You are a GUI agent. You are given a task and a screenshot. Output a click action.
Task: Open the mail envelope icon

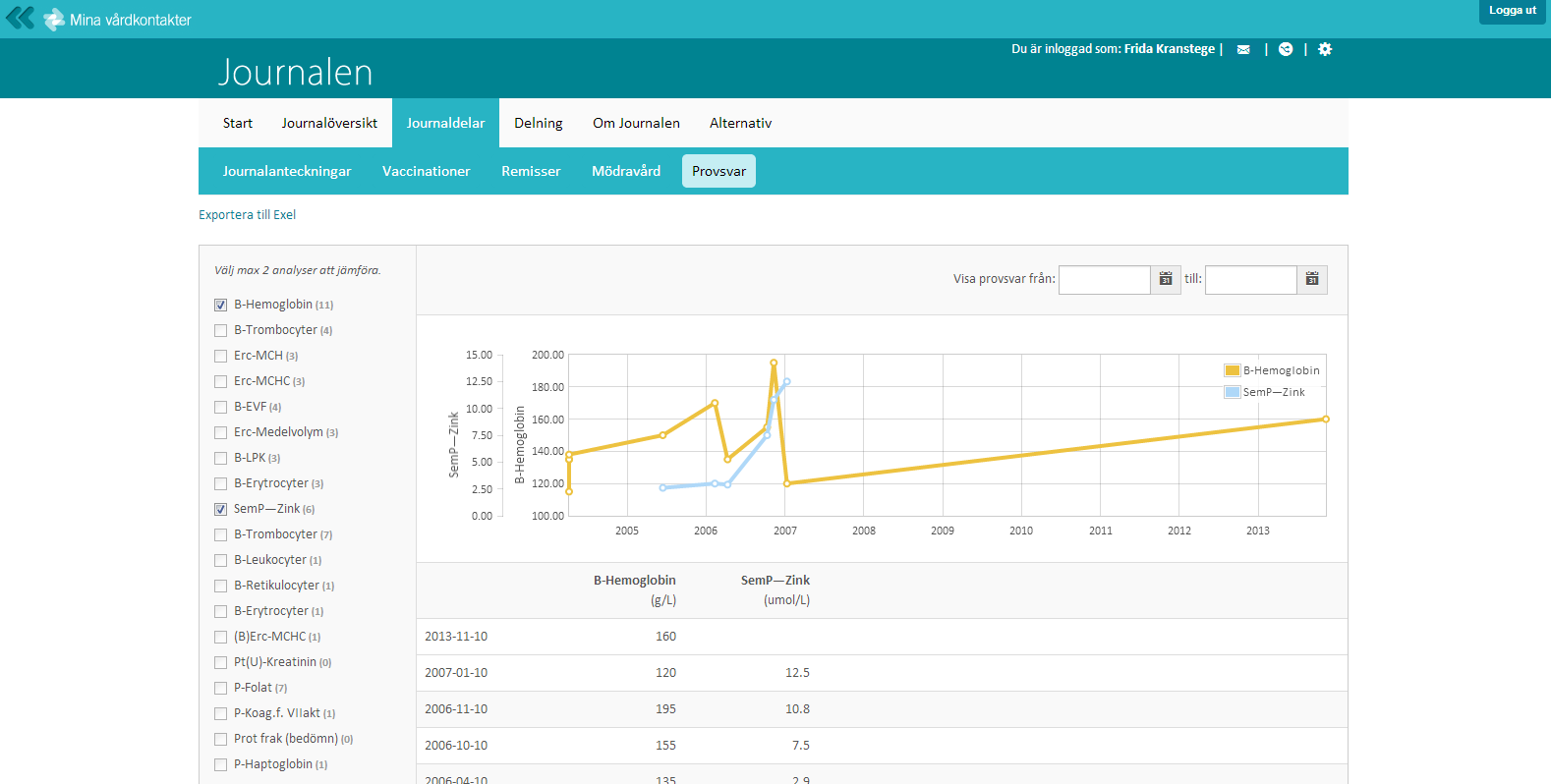1243,49
